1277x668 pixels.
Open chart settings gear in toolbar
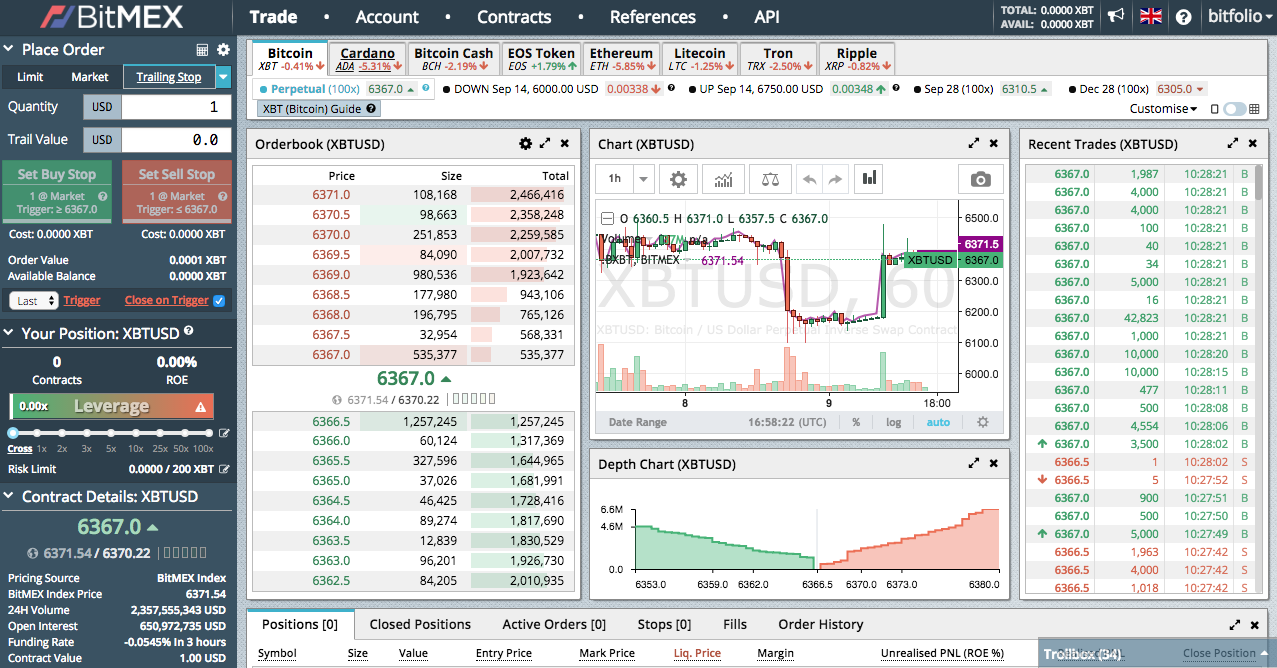[x=678, y=179]
